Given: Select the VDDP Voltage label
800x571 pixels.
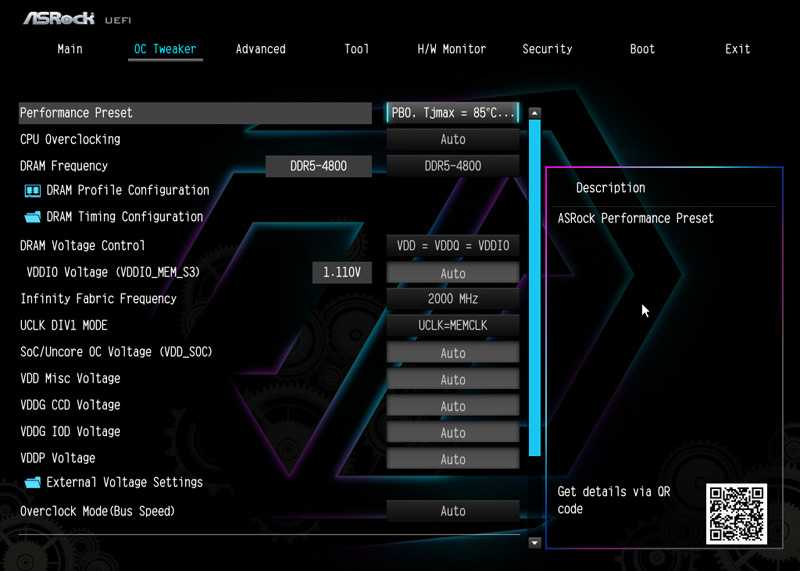Looking at the screenshot, I should coord(58,458).
